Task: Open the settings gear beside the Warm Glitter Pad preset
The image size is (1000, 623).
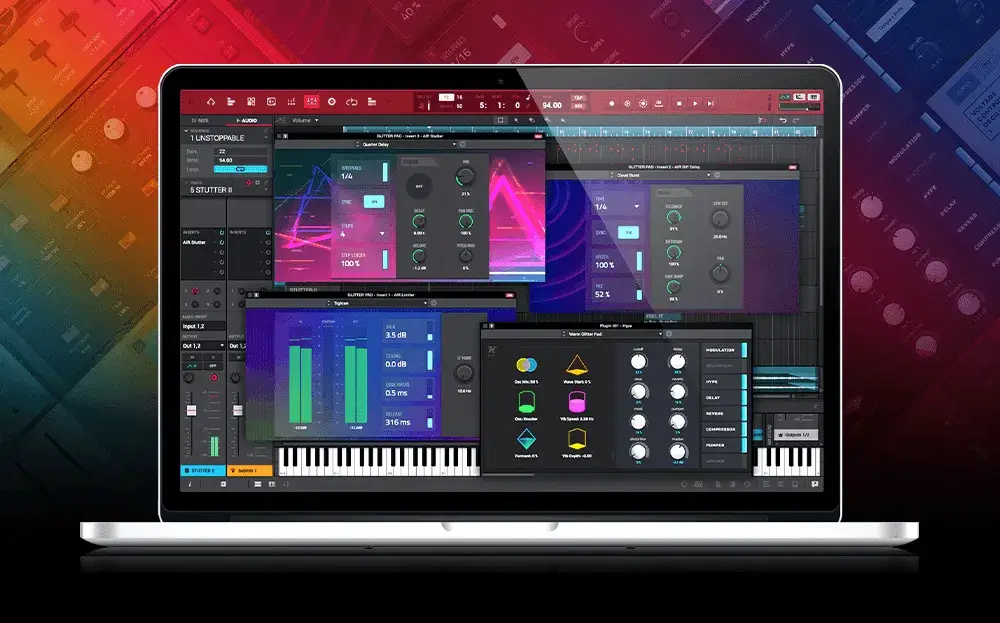Action: click(668, 333)
